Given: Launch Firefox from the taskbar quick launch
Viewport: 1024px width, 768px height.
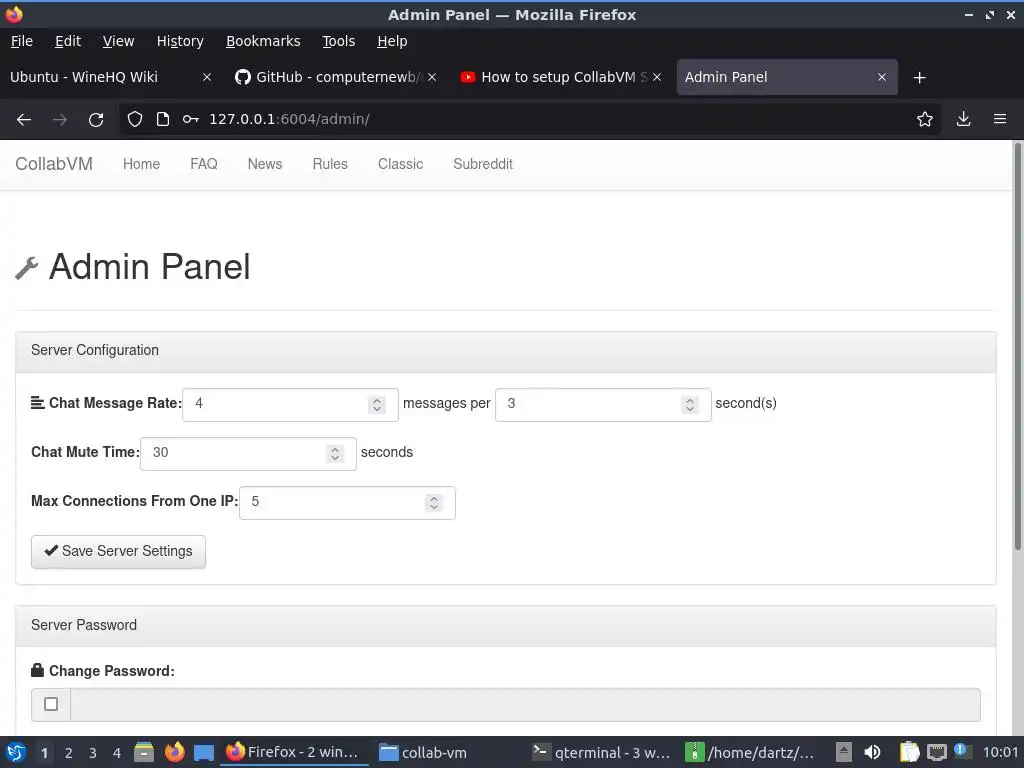Looking at the screenshot, I should (x=174, y=752).
